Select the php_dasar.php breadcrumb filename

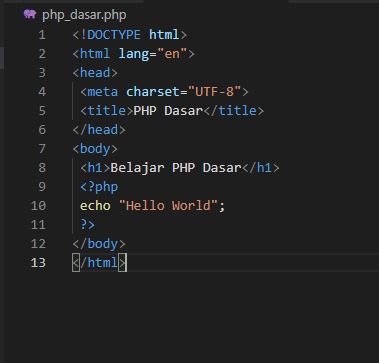click(x=84, y=15)
